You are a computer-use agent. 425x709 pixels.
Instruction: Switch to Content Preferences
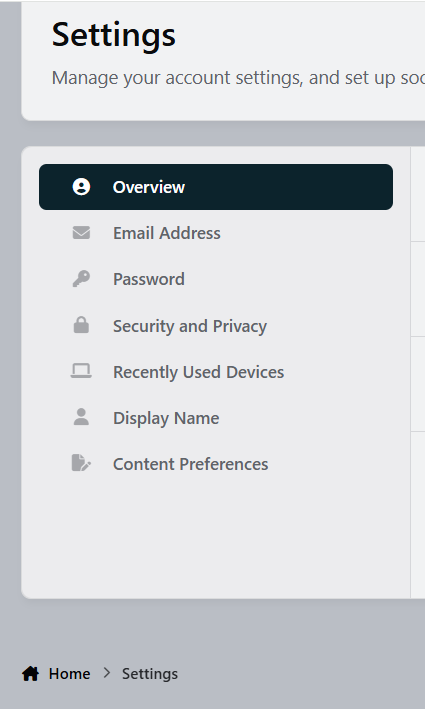pos(216,464)
